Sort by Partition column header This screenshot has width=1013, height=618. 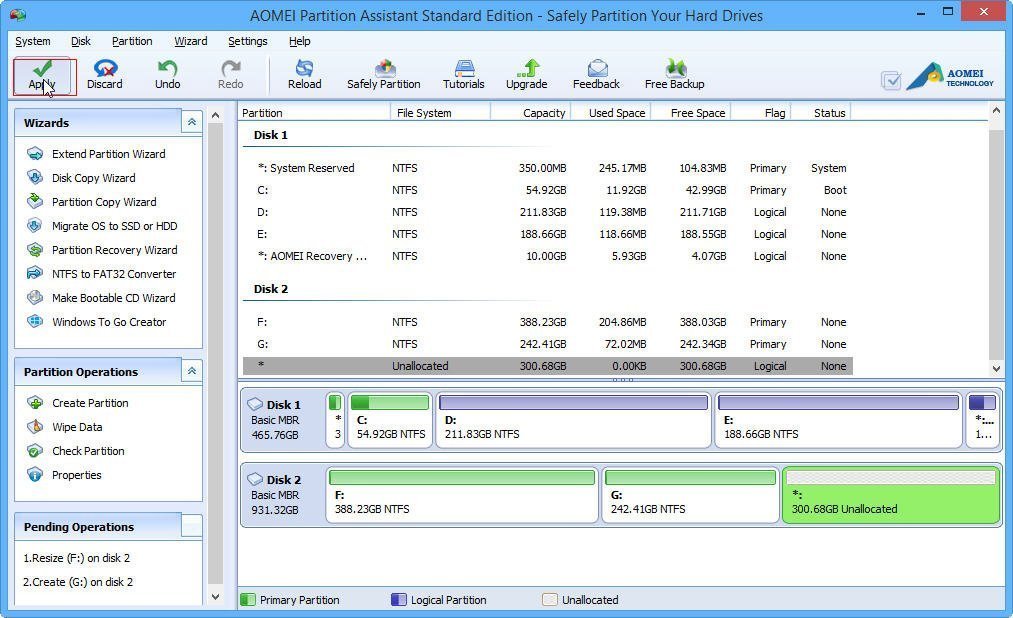tap(315, 112)
